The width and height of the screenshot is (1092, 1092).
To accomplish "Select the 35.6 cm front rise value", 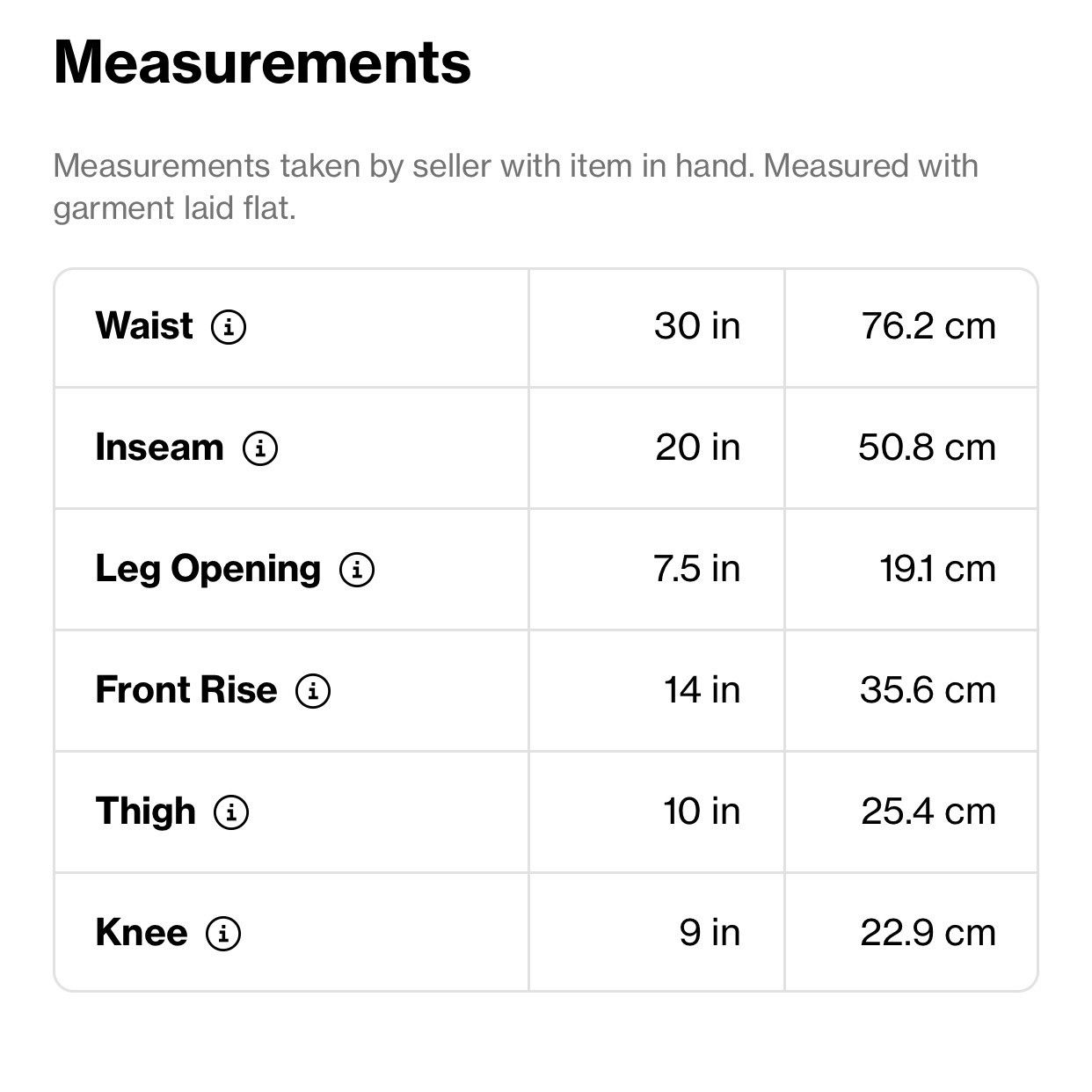I will [928, 690].
